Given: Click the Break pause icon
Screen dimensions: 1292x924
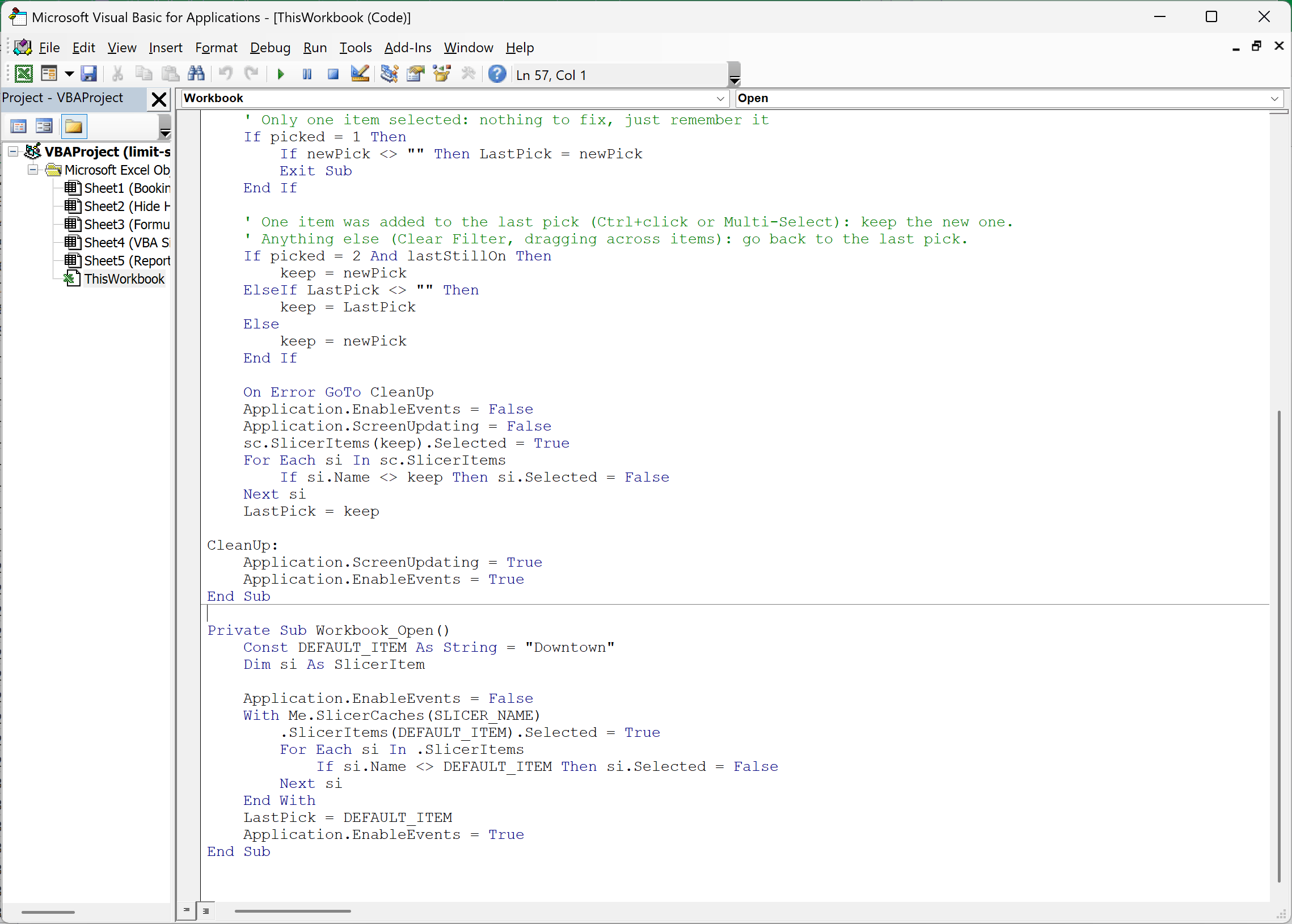Looking at the screenshot, I should pos(307,74).
